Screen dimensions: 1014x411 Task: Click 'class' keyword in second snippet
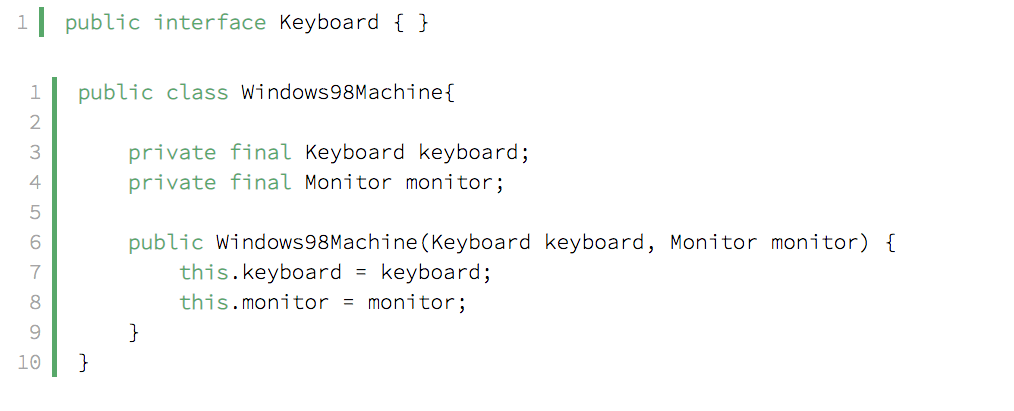(197, 92)
